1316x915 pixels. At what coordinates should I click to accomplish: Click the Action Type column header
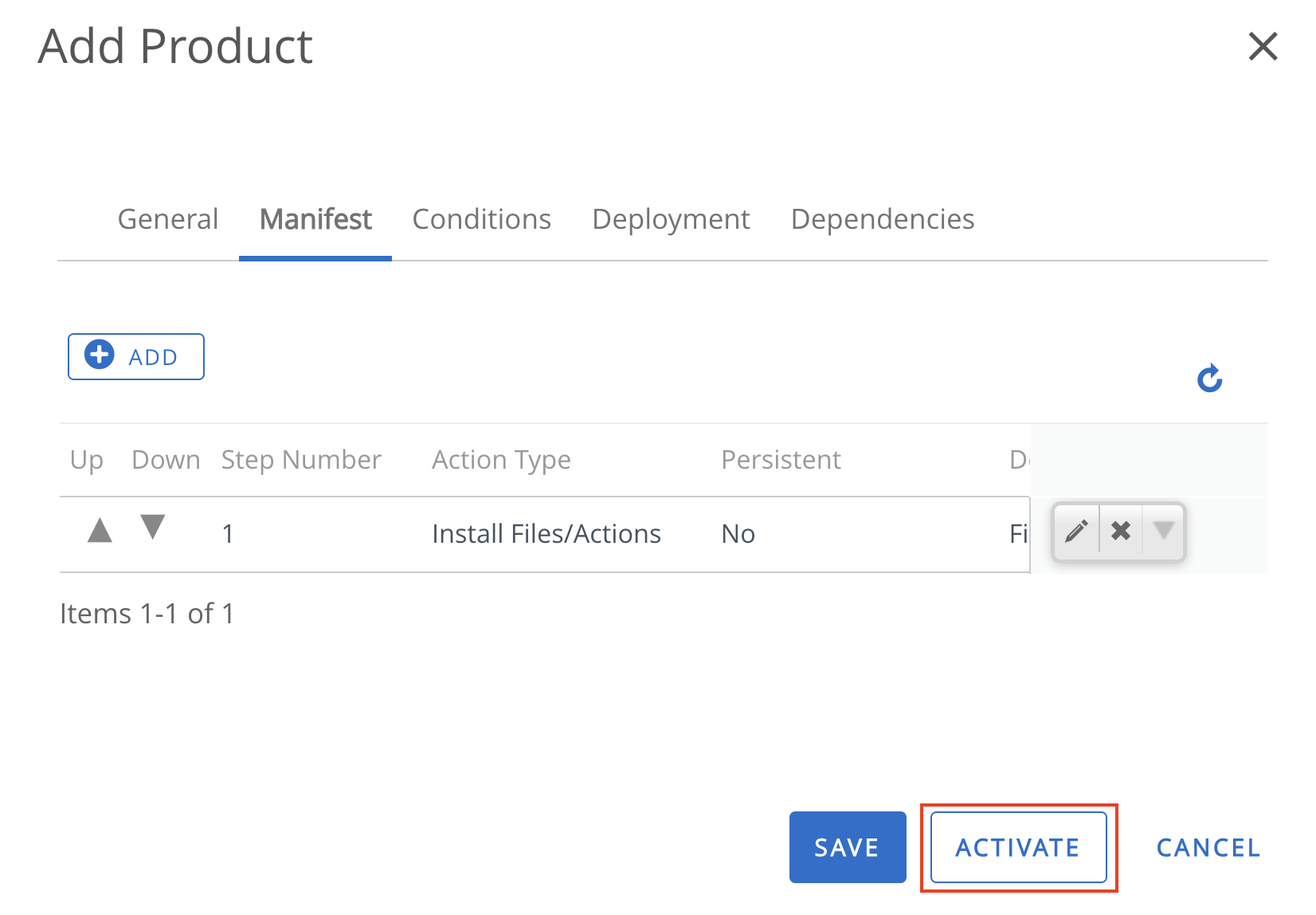click(501, 459)
